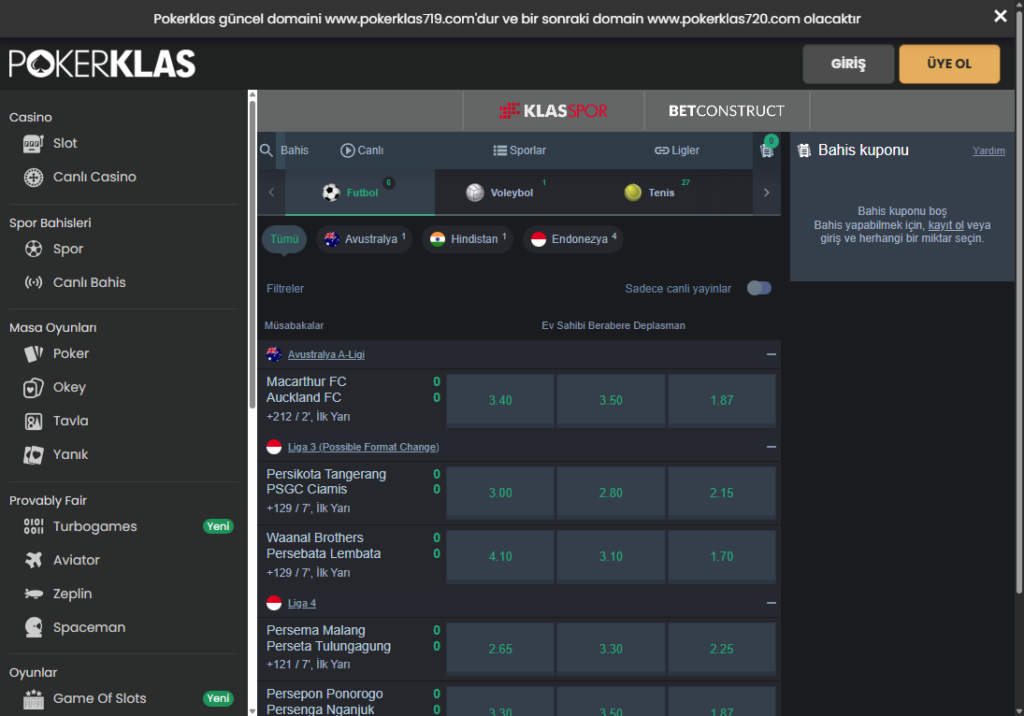Viewport: 1024px width, 716px height.
Task: Click the Spaceman astronaut icon
Action: (34, 628)
